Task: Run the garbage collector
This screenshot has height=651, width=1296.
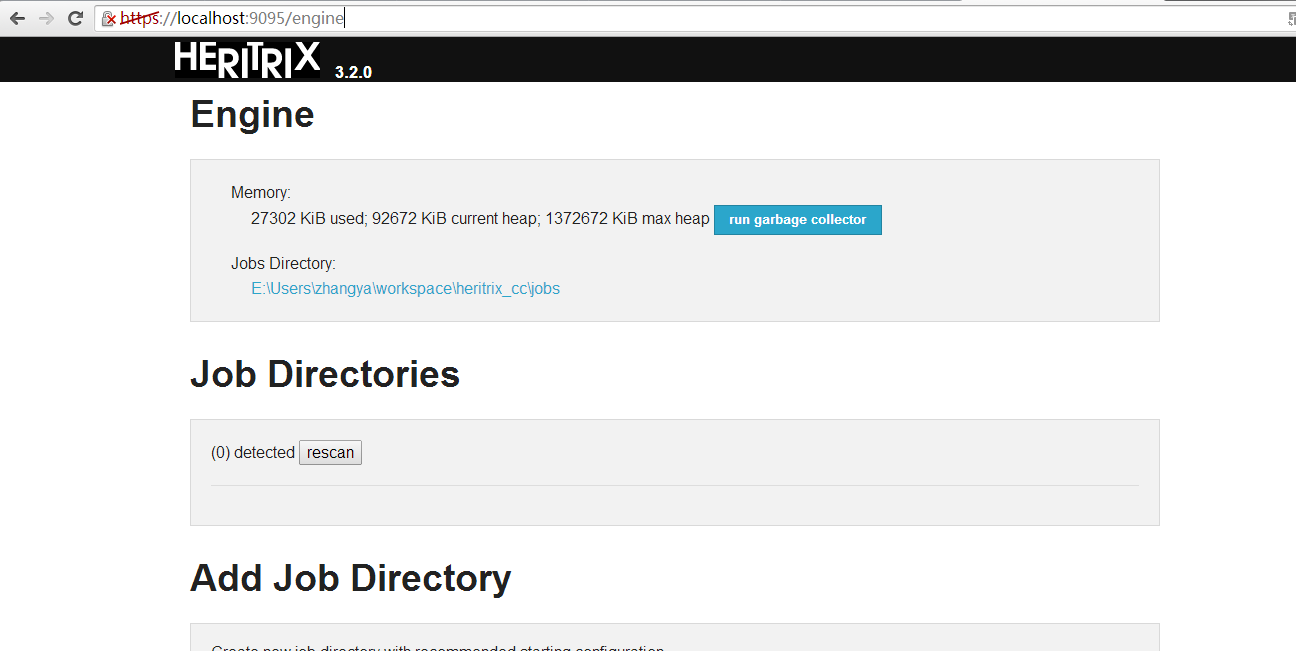Action: pyautogui.click(x=798, y=220)
